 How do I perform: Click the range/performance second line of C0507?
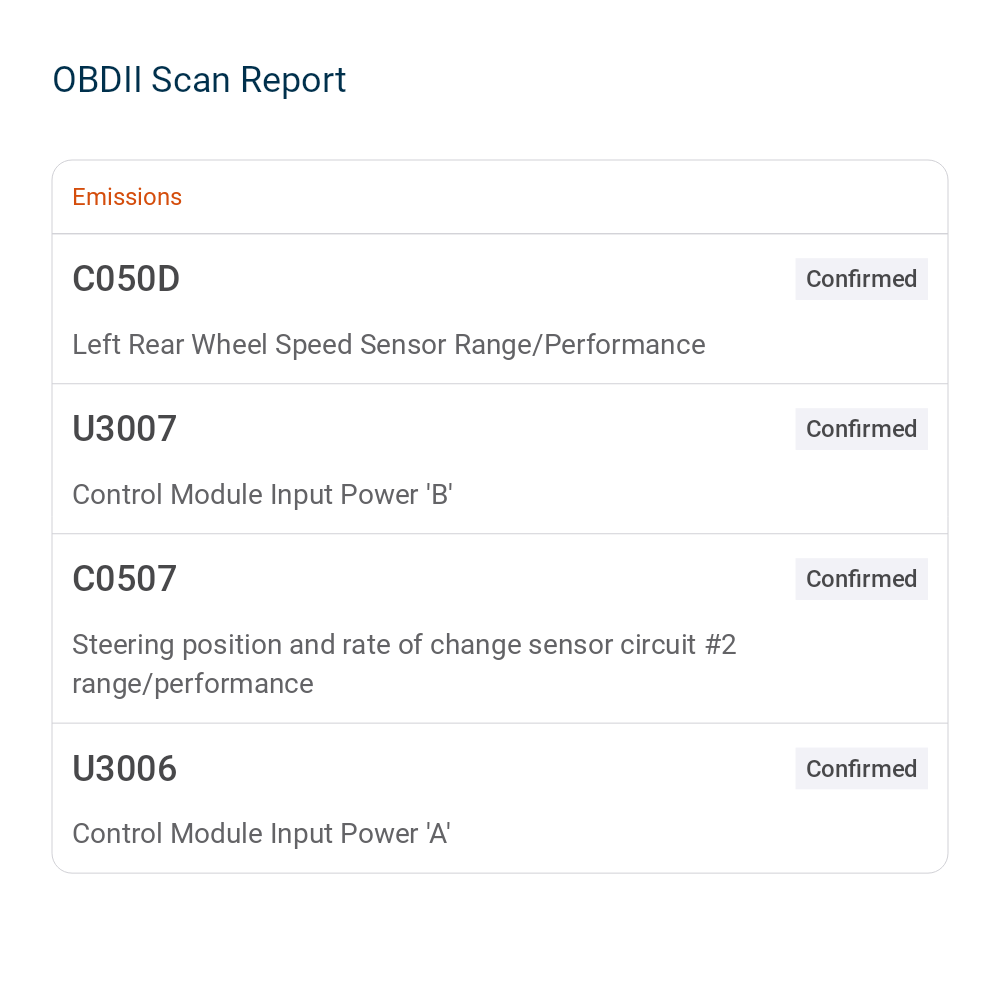pyautogui.click(x=193, y=684)
